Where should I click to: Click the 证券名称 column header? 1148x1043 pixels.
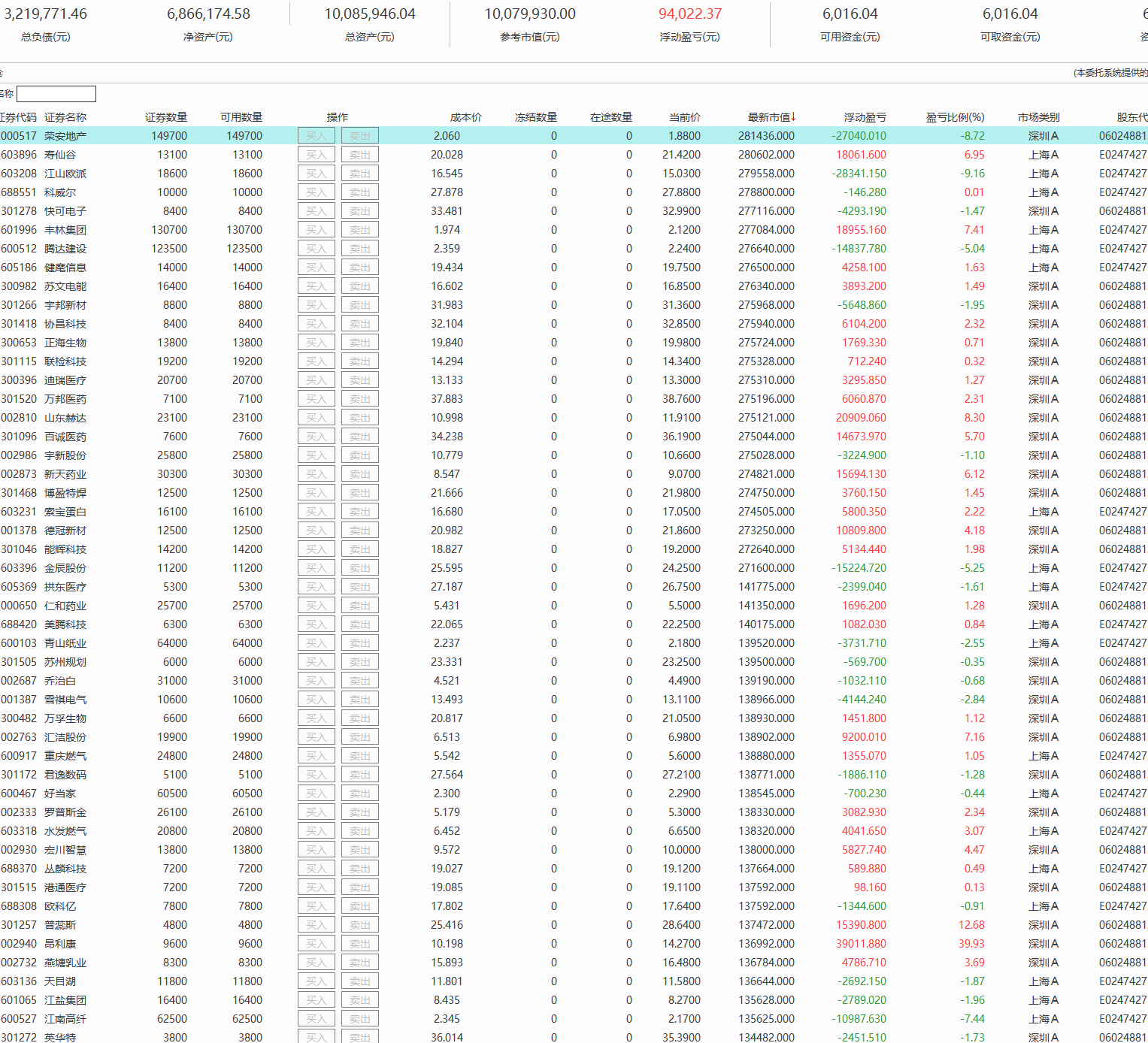click(x=65, y=117)
